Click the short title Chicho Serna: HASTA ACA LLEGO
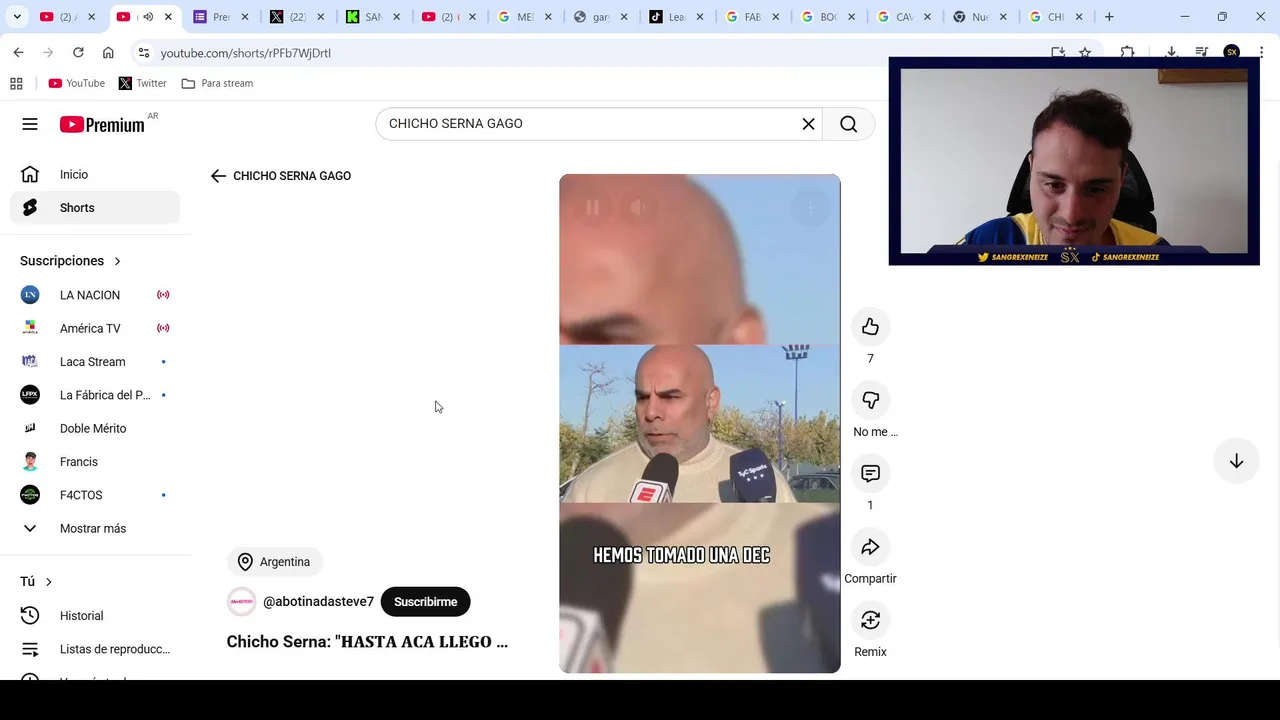 pos(367,642)
